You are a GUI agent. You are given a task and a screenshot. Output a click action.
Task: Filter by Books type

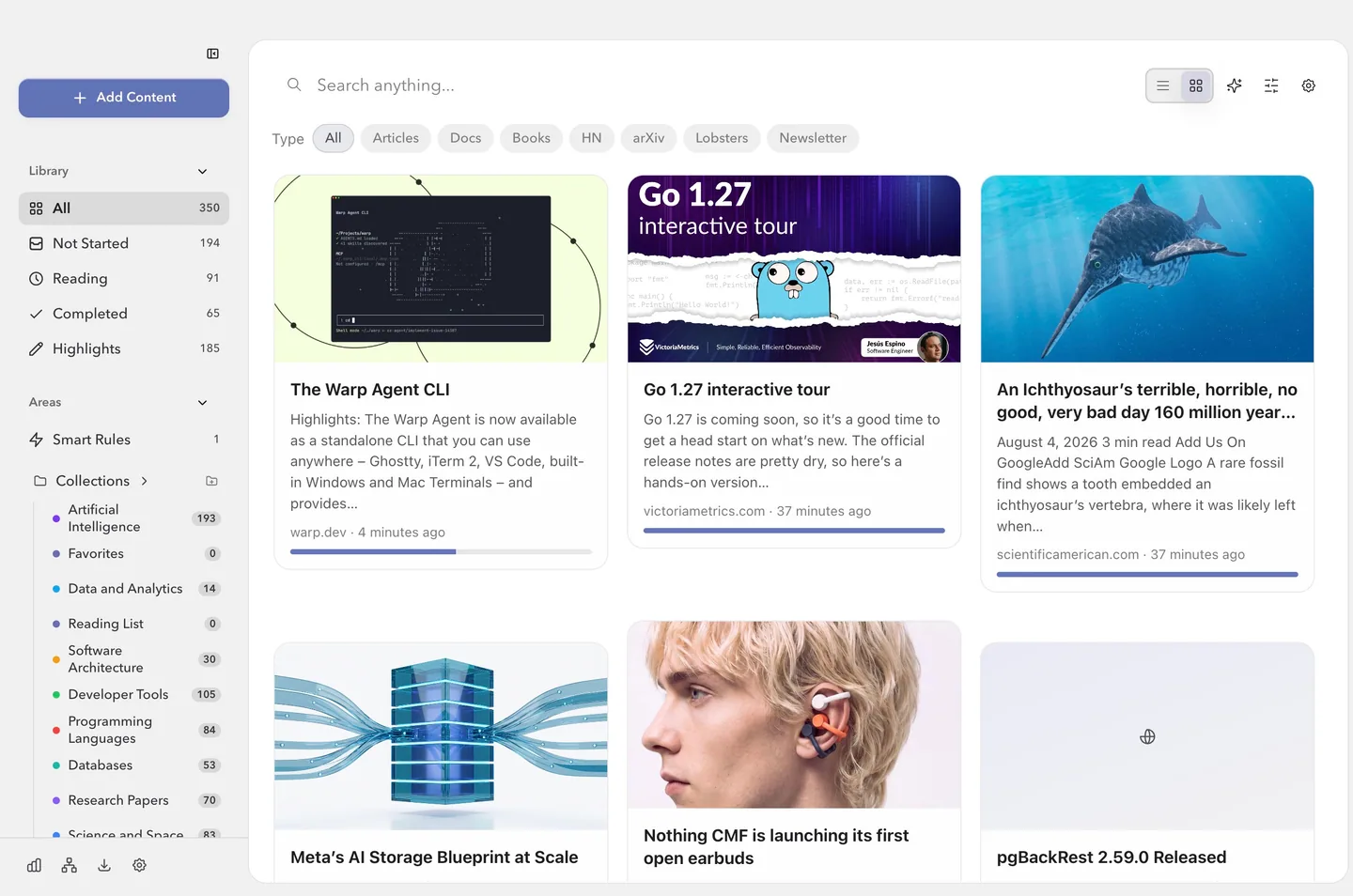[531, 138]
